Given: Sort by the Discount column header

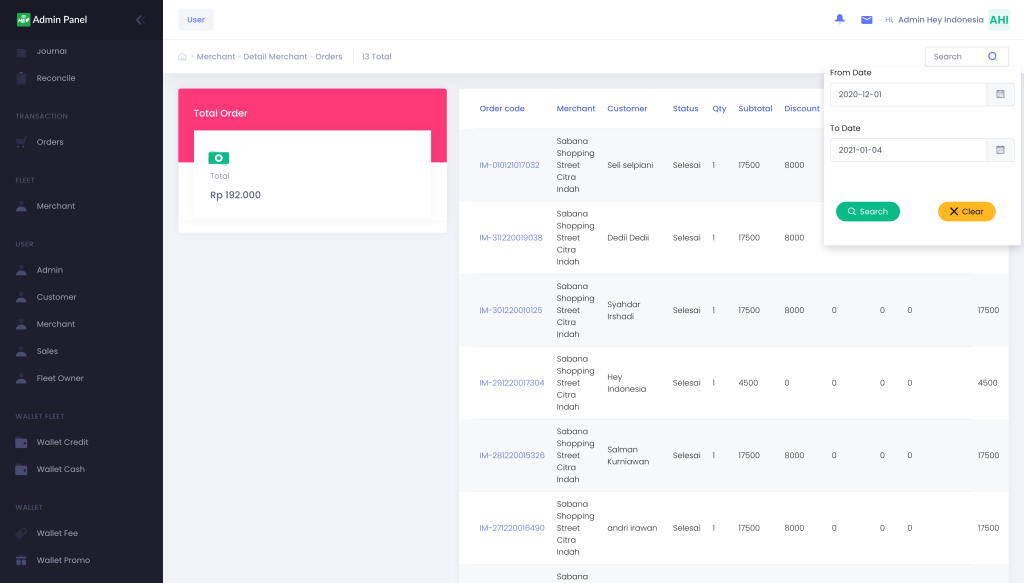Looking at the screenshot, I should tap(802, 109).
